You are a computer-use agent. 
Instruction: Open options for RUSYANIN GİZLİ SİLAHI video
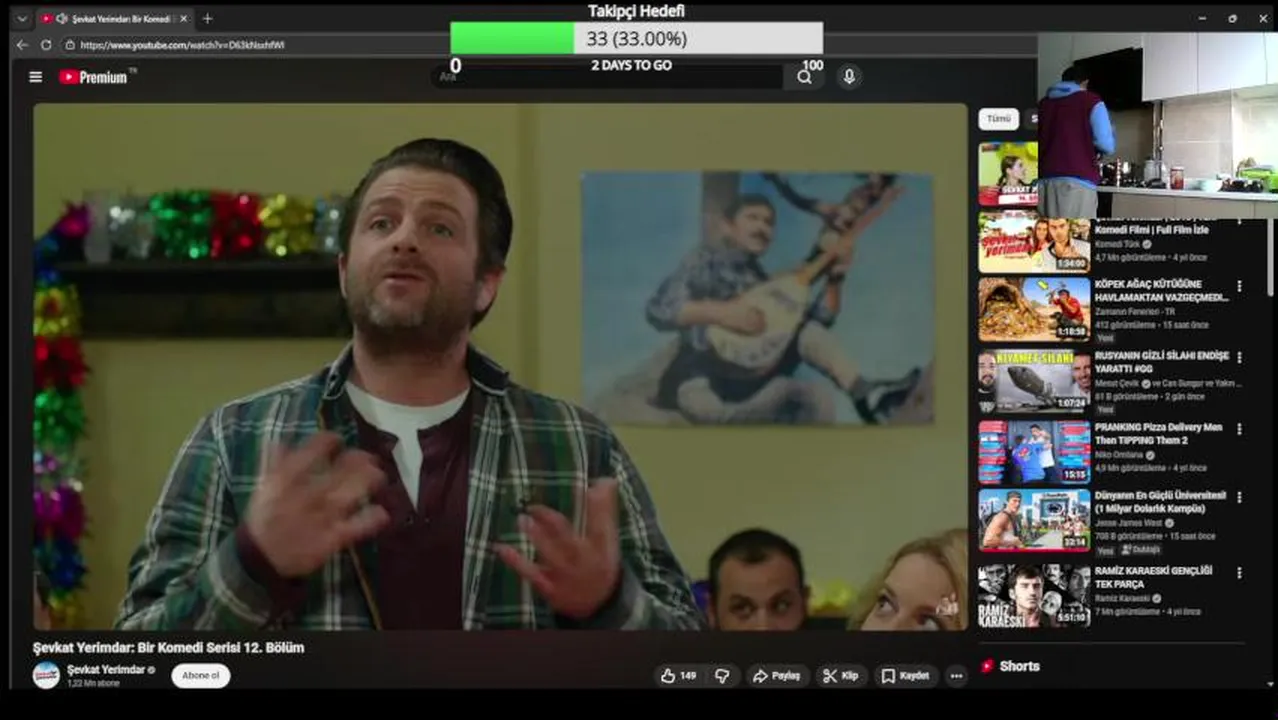click(1239, 357)
